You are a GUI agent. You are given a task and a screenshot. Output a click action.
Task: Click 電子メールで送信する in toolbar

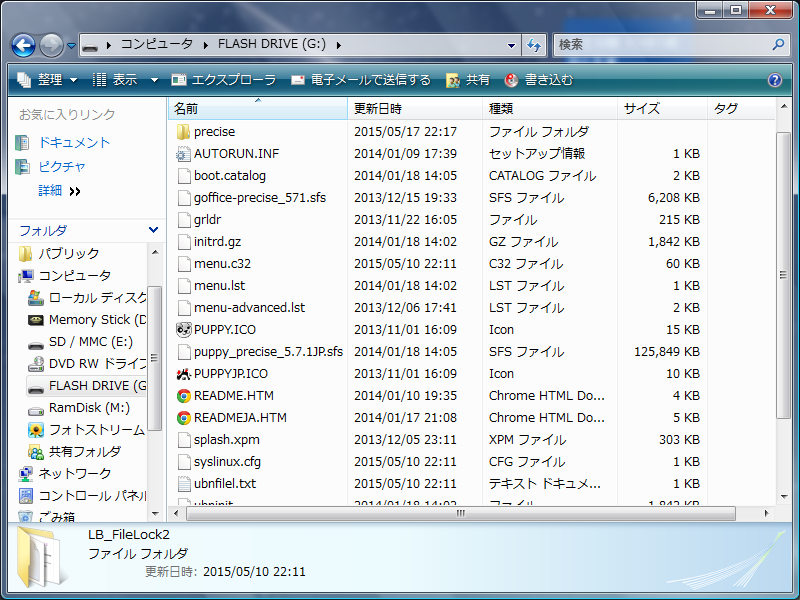[361, 80]
